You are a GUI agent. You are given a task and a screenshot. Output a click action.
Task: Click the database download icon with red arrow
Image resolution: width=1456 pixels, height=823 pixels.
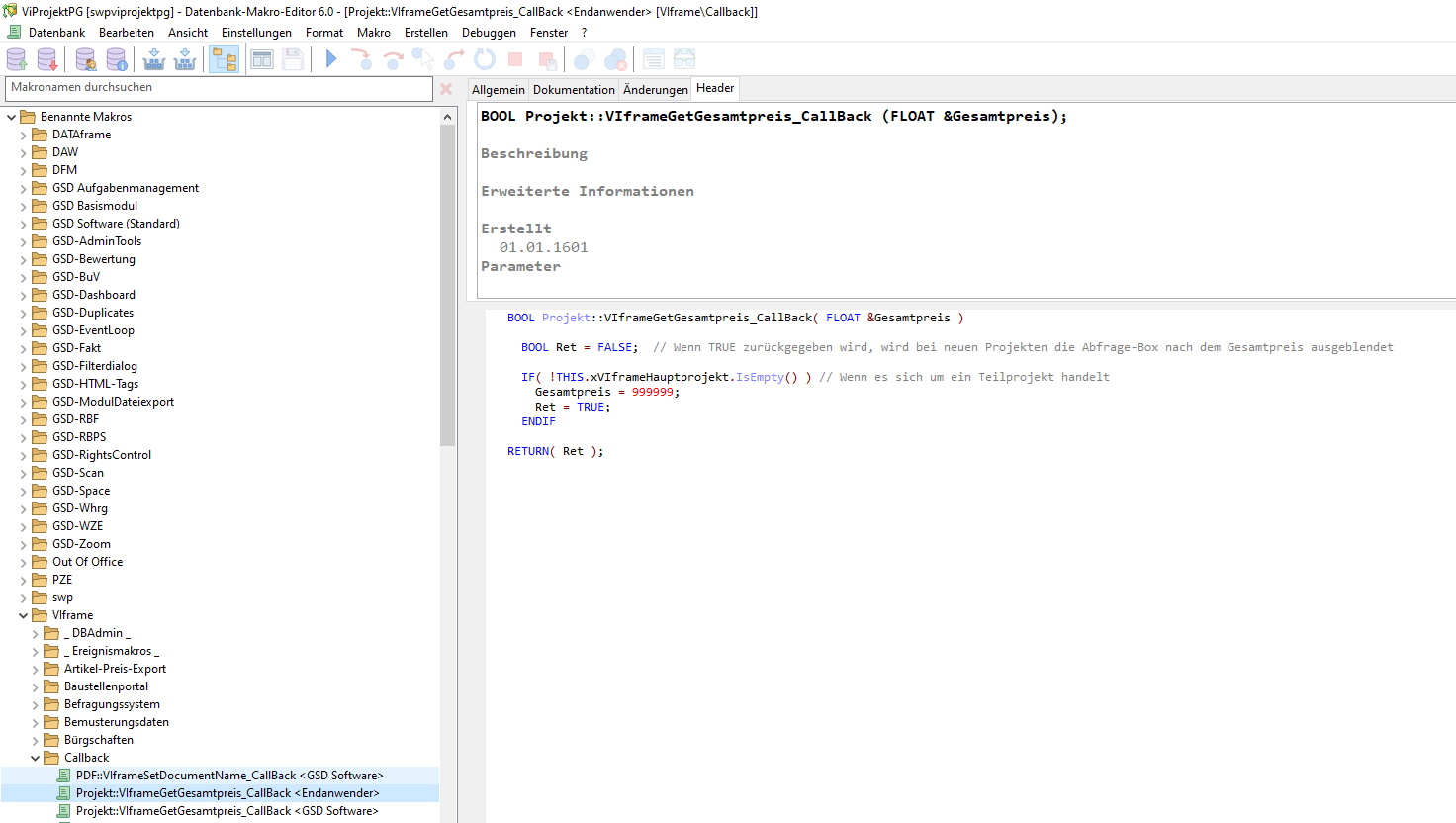click(x=46, y=59)
